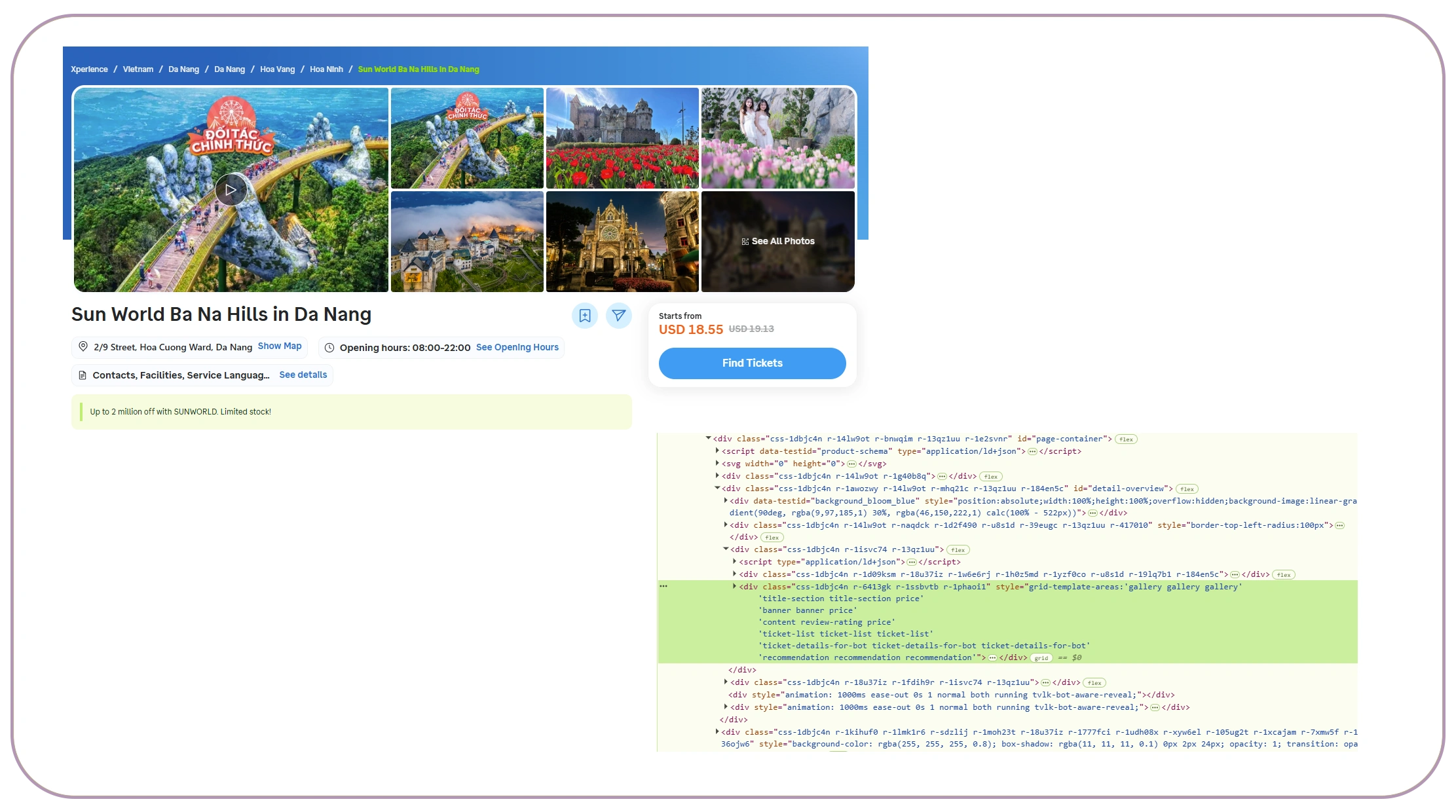Click the strikethrough USD 19.13 price
This screenshot has width=1456, height=812.
point(751,329)
